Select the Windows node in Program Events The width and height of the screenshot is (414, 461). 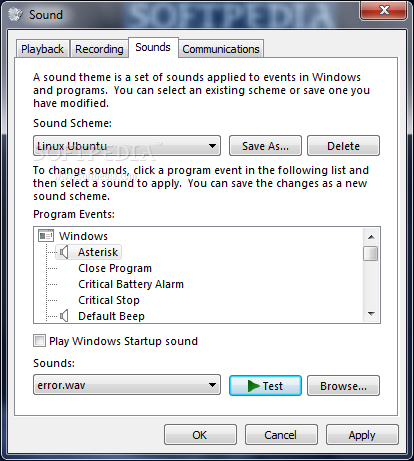coord(83,236)
